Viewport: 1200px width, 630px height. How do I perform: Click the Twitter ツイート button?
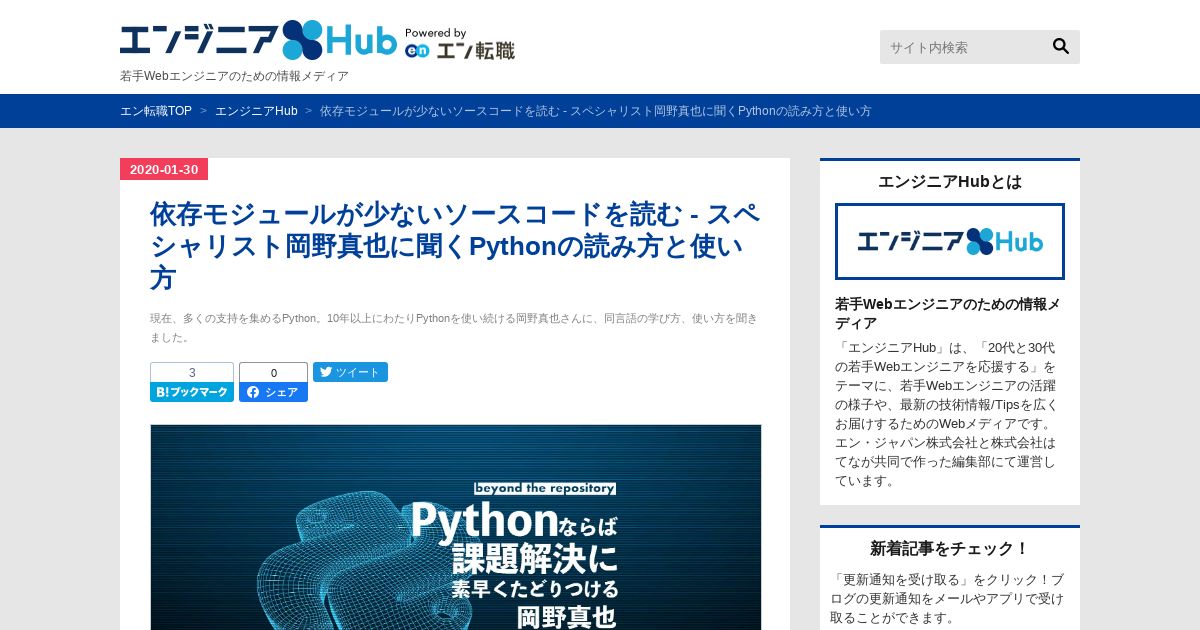pyautogui.click(x=350, y=372)
